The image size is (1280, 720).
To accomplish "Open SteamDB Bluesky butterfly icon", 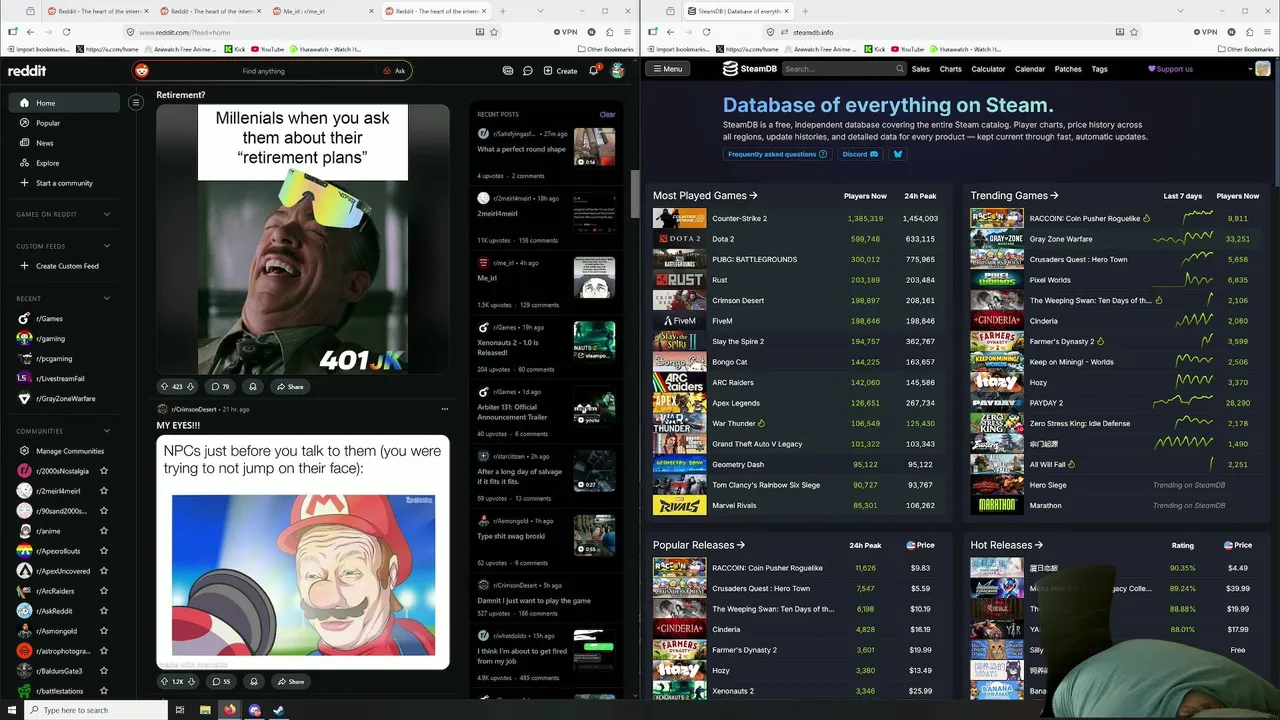I will (x=897, y=154).
